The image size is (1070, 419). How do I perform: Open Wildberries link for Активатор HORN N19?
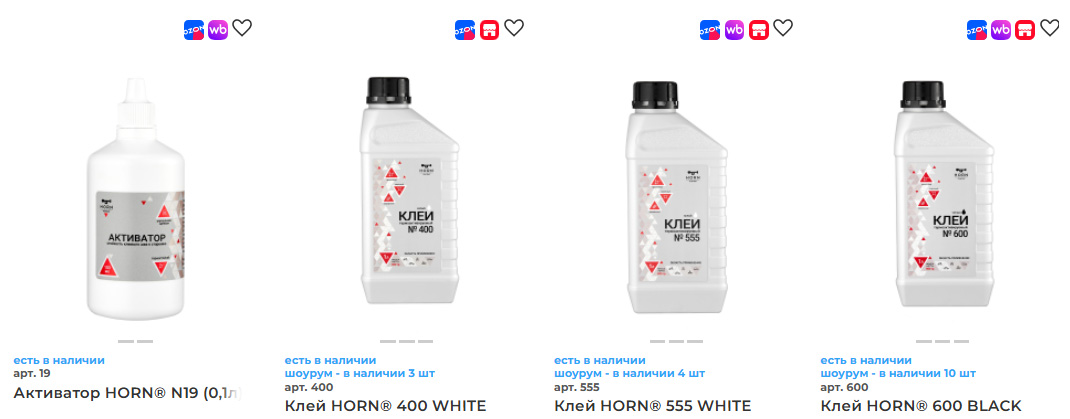(x=218, y=30)
